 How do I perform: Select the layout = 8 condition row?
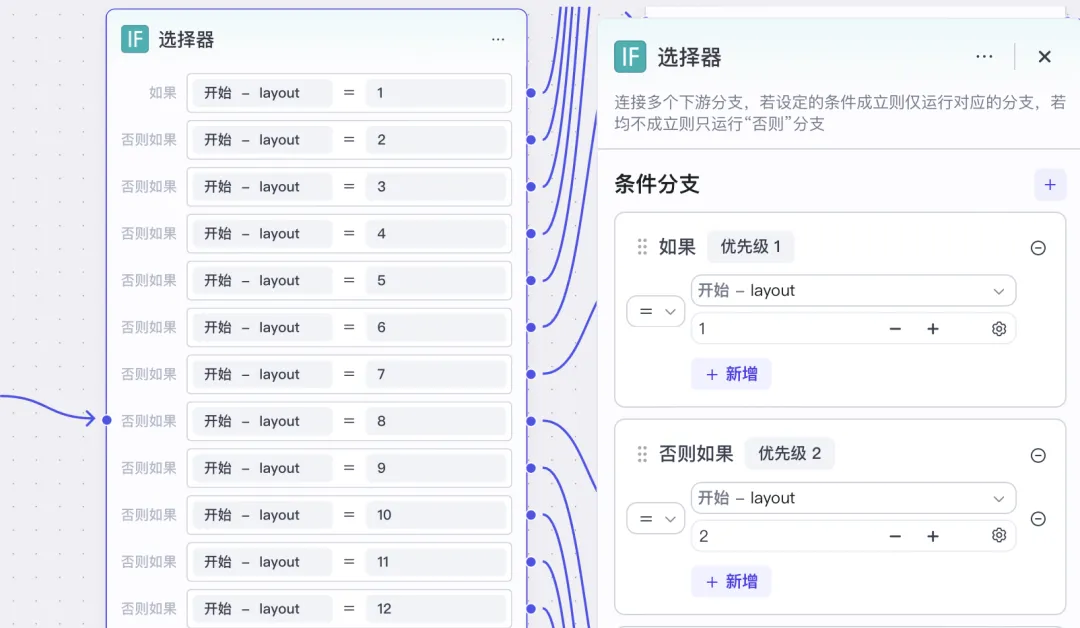[349, 421]
